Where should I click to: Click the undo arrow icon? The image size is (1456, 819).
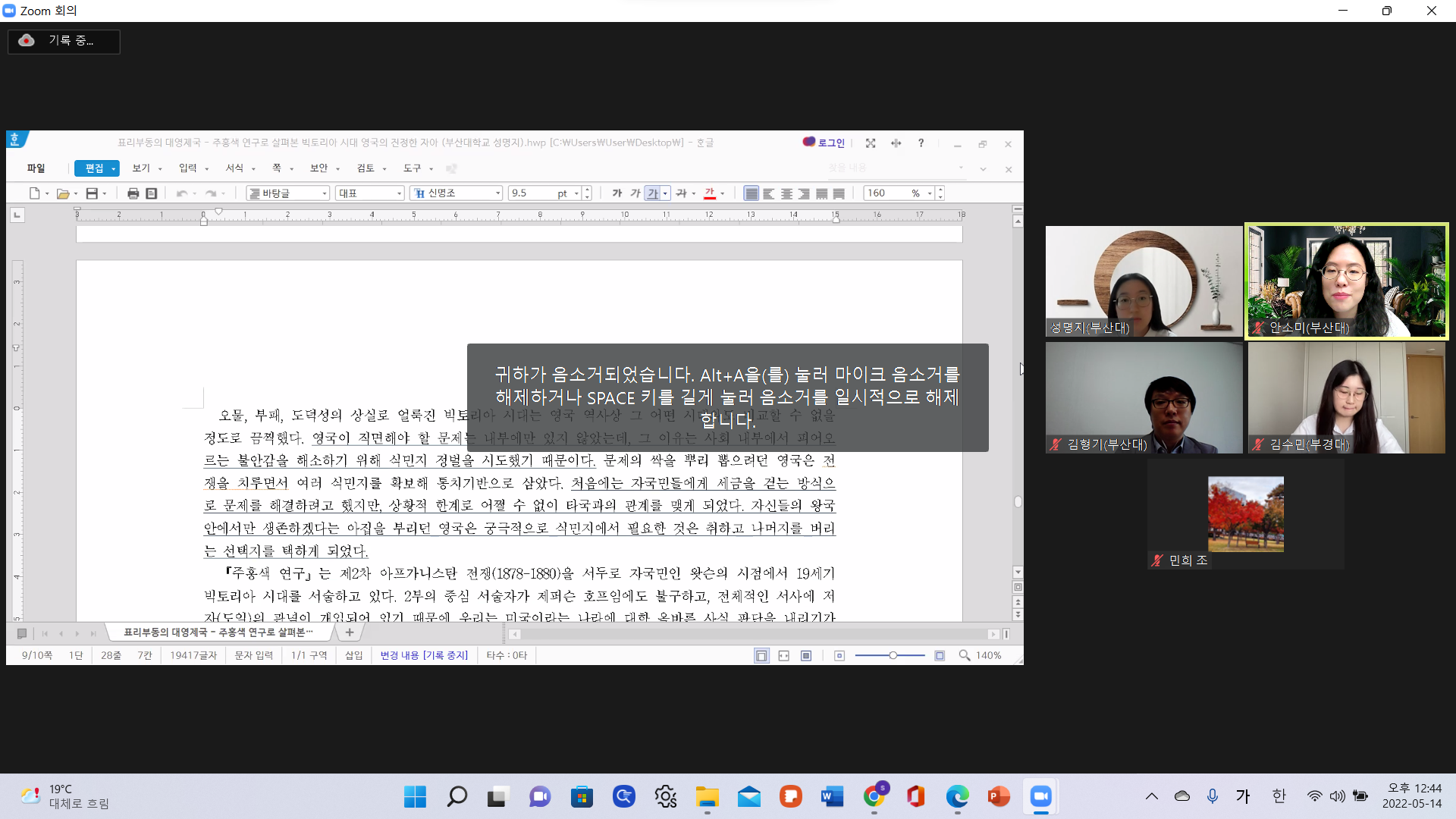pyautogui.click(x=182, y=193)
